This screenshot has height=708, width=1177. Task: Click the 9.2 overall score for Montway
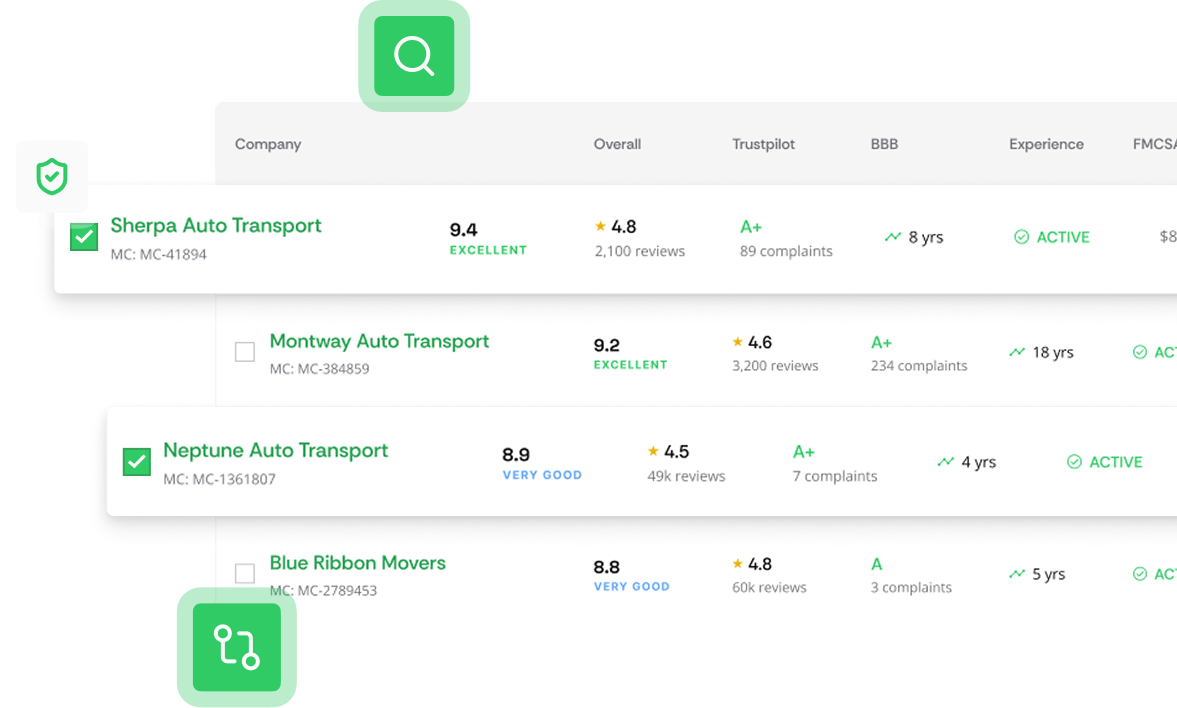pos(607,345)
